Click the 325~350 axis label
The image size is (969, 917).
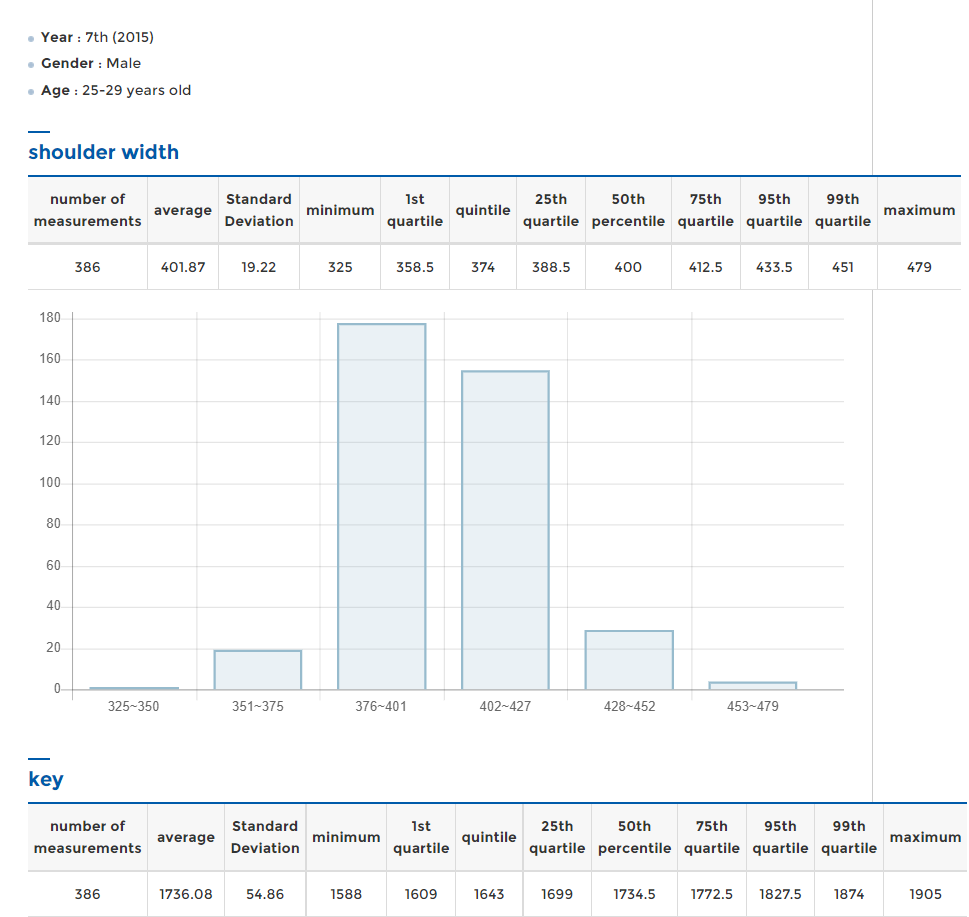pyautogui.click(x=133, y=706)
